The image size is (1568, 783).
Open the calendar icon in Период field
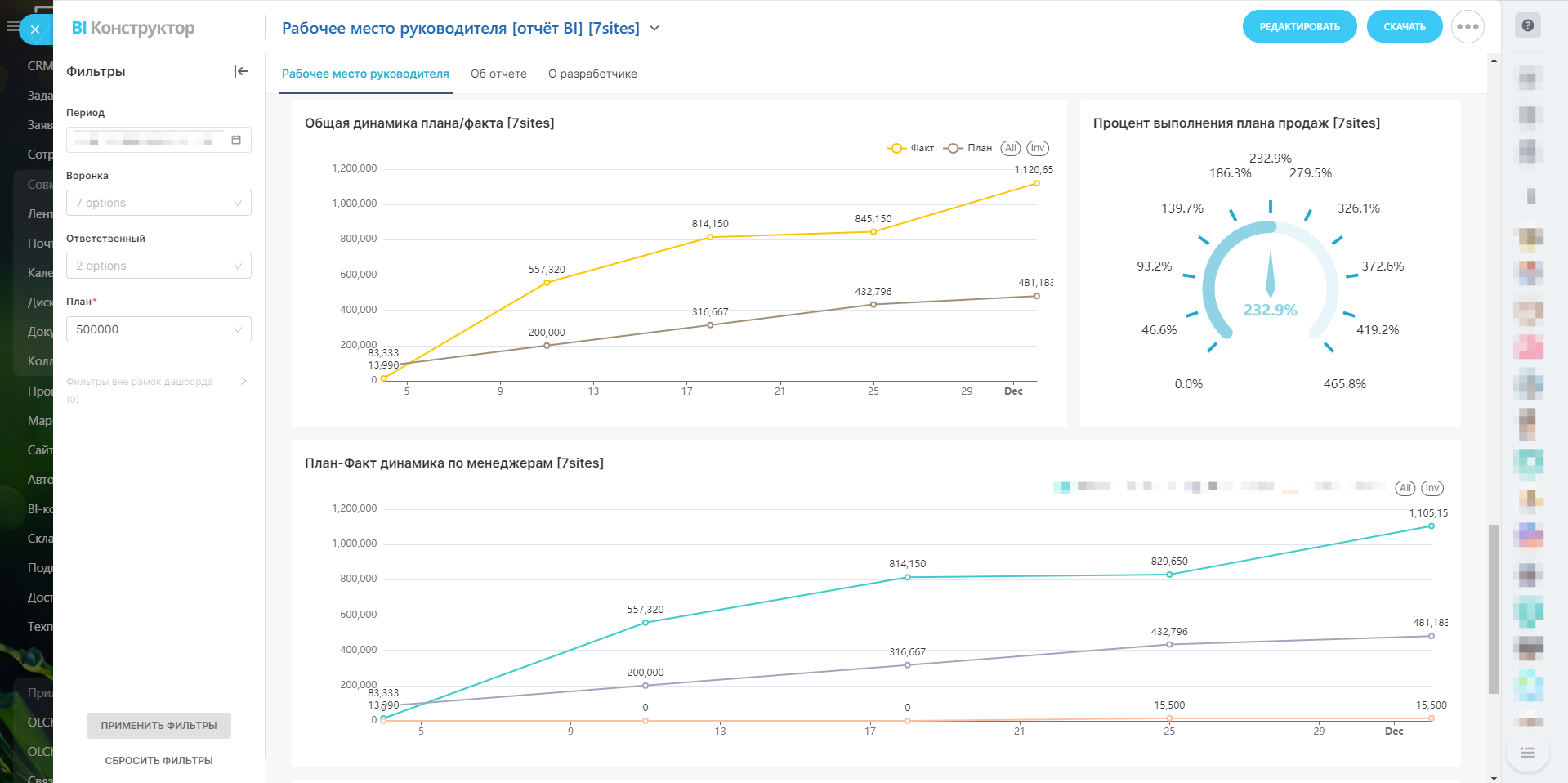236,140
